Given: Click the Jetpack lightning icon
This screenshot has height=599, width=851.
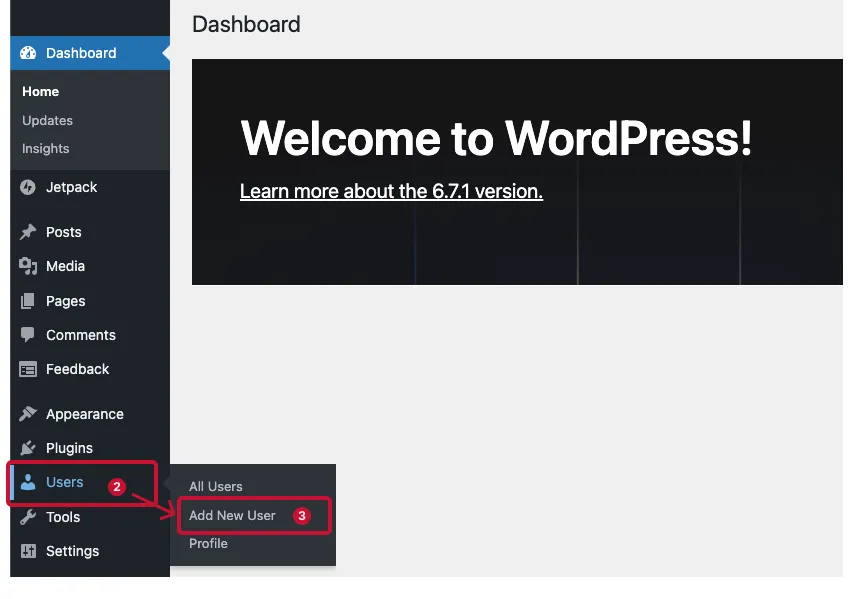Looking at the screenshot, I should (x=28, y=187).
